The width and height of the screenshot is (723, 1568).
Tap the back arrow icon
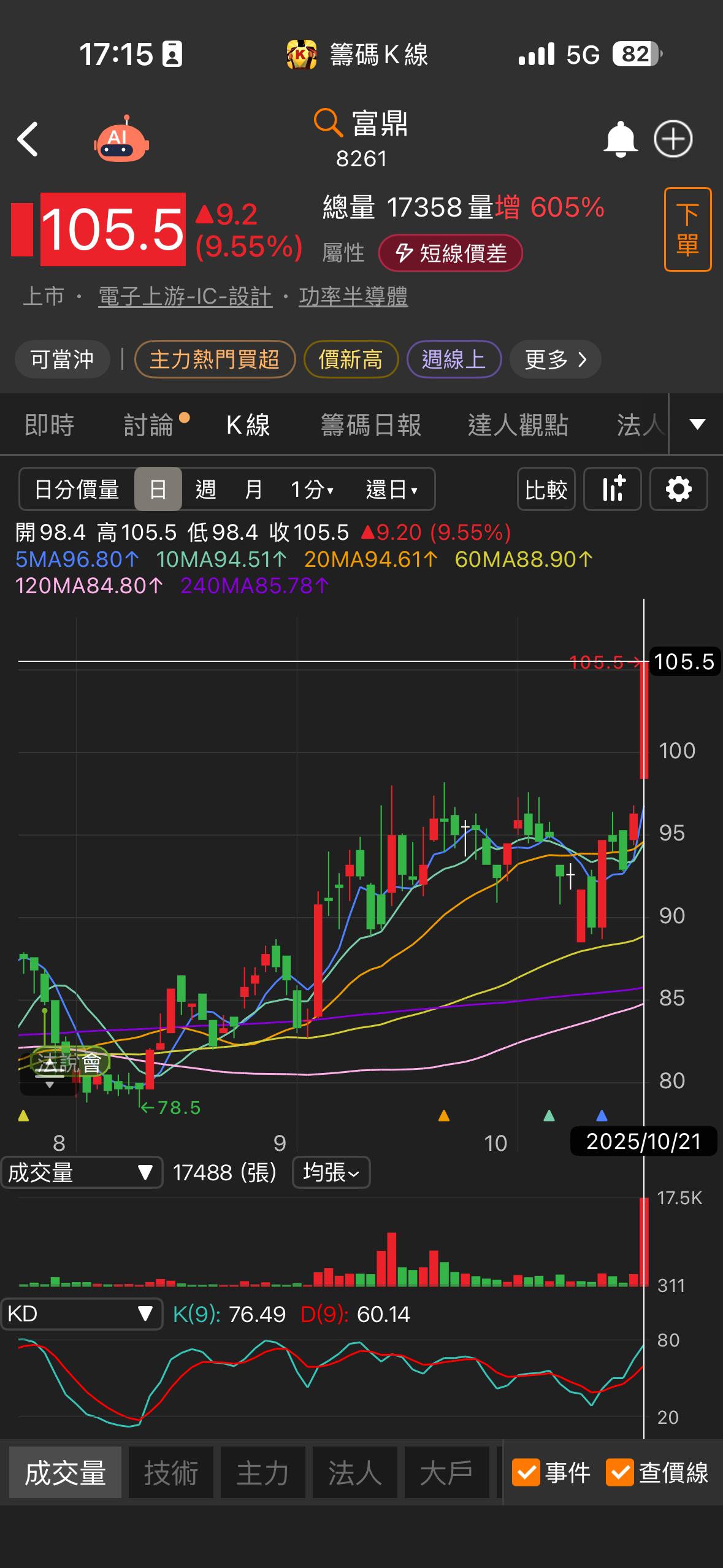click(x=28, y=139)
